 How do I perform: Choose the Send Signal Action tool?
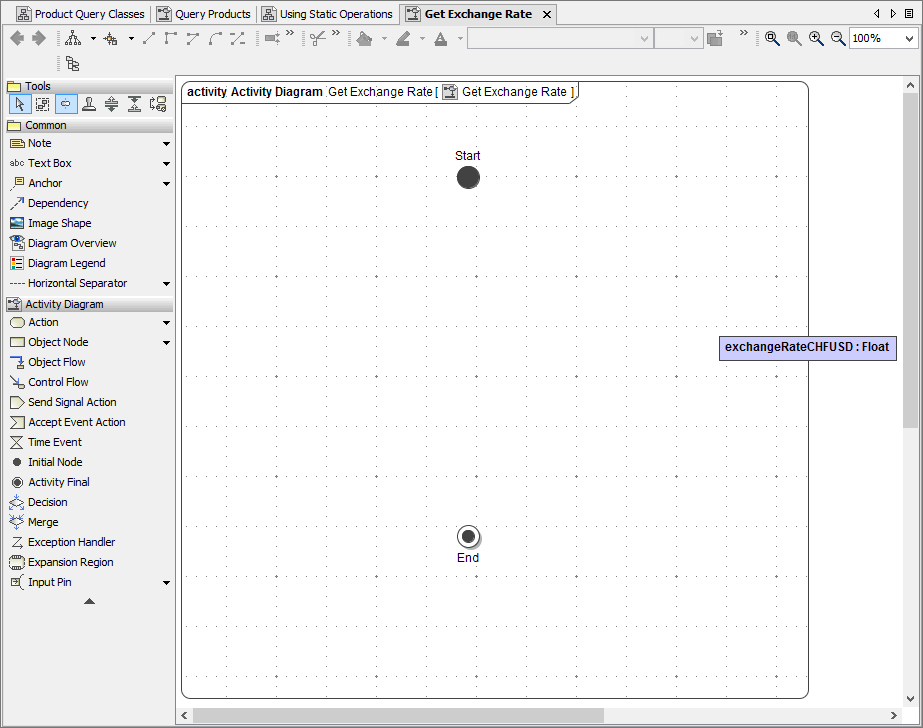pyautogui.click(x=71, y=402)
